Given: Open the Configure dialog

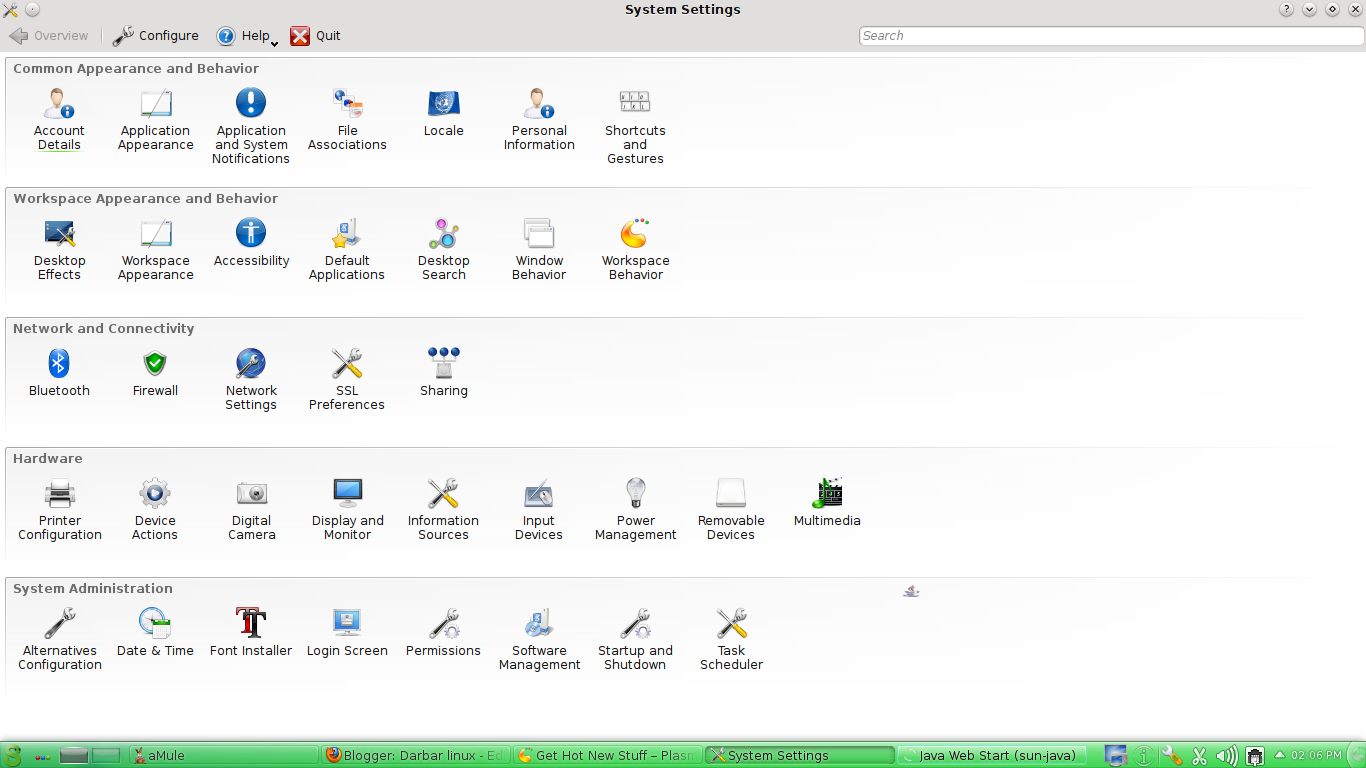Looking at the screenshot, I should (156, 35).
